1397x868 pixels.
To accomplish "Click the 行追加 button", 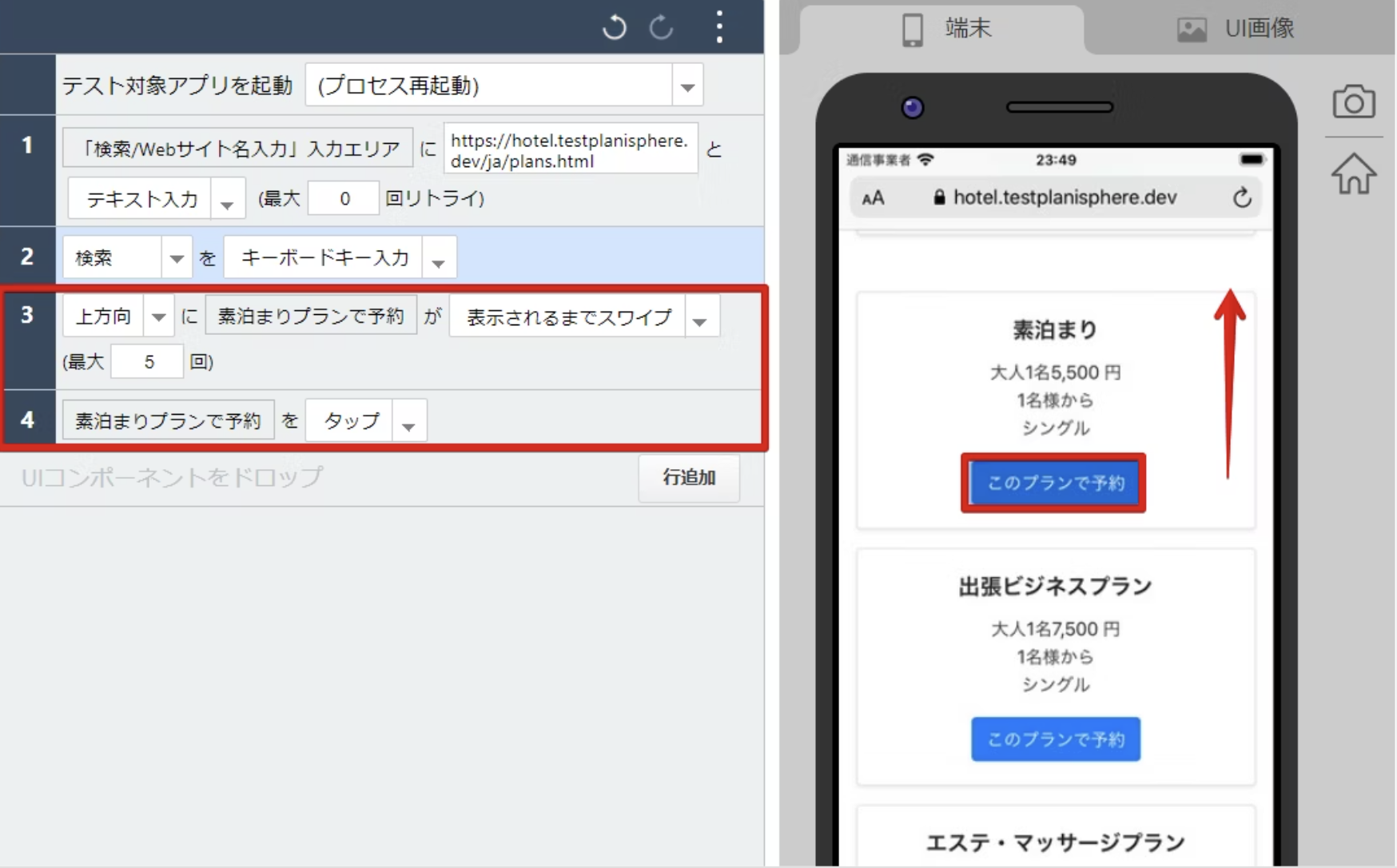I will [688, 477].
